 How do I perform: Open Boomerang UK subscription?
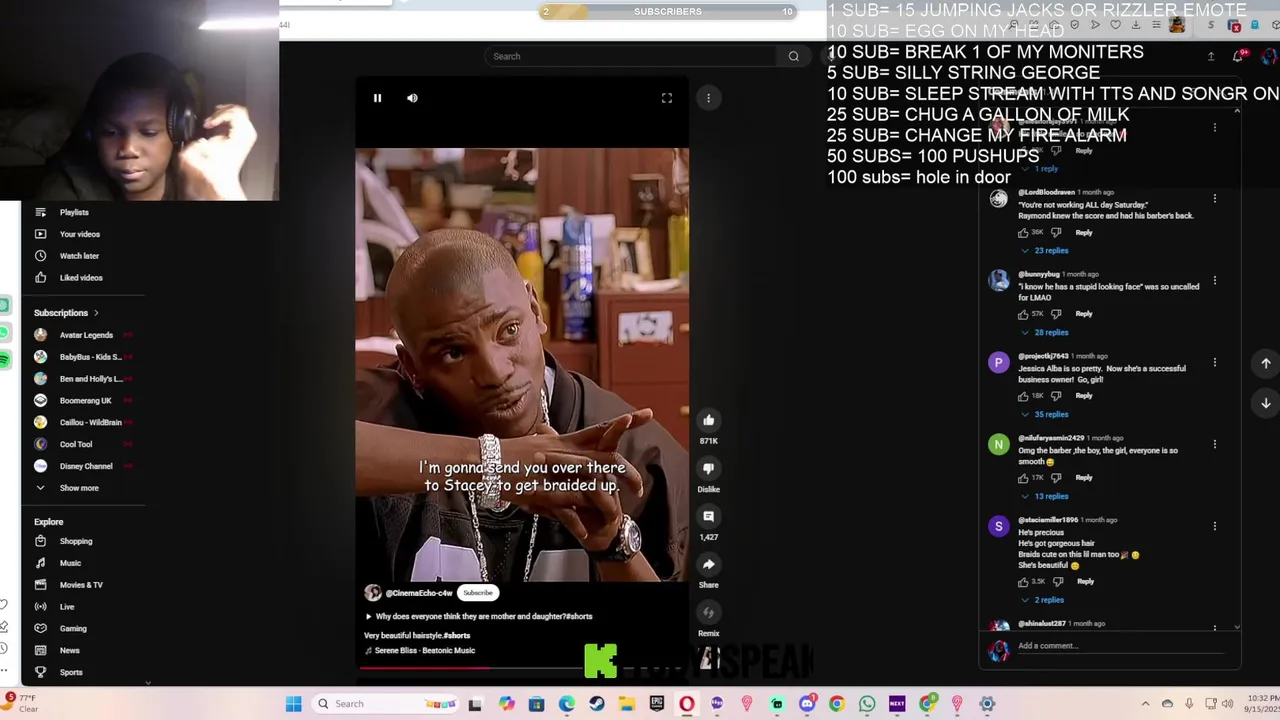(x=84, y=401)
